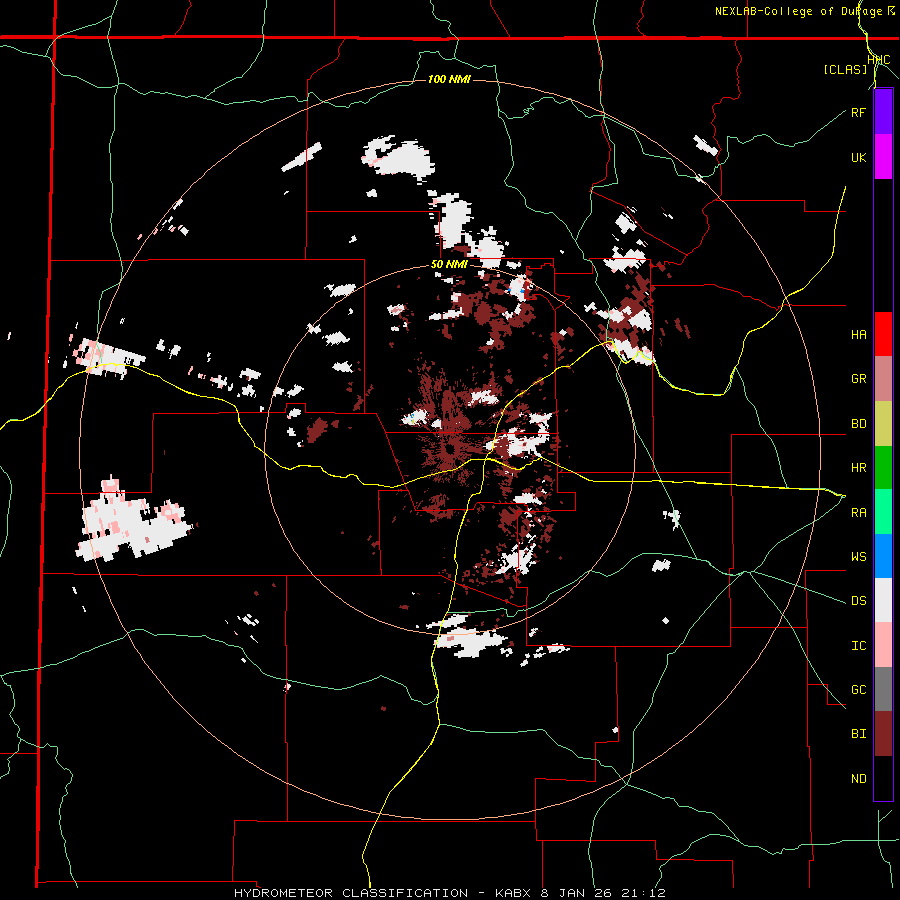Click the ND legend label
The image size is (900, 900).
[858, 779]
